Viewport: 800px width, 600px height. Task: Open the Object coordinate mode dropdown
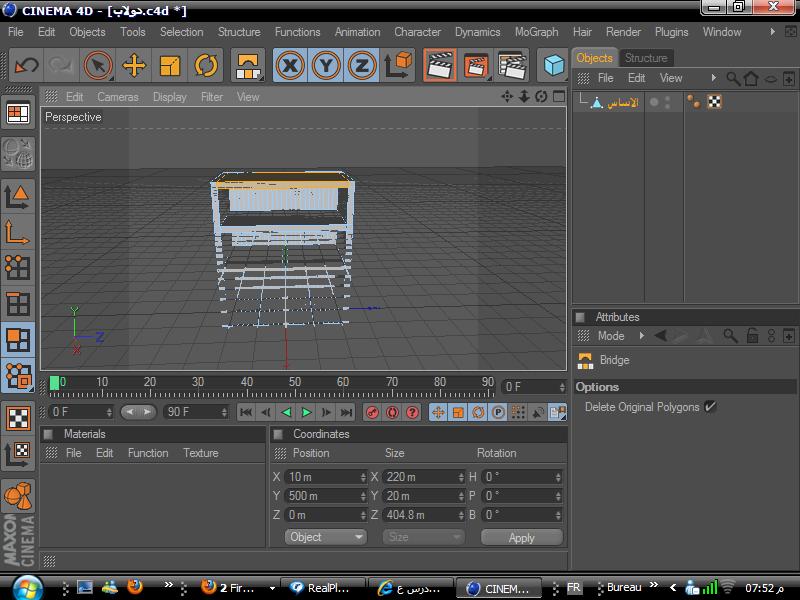[326, 537]
